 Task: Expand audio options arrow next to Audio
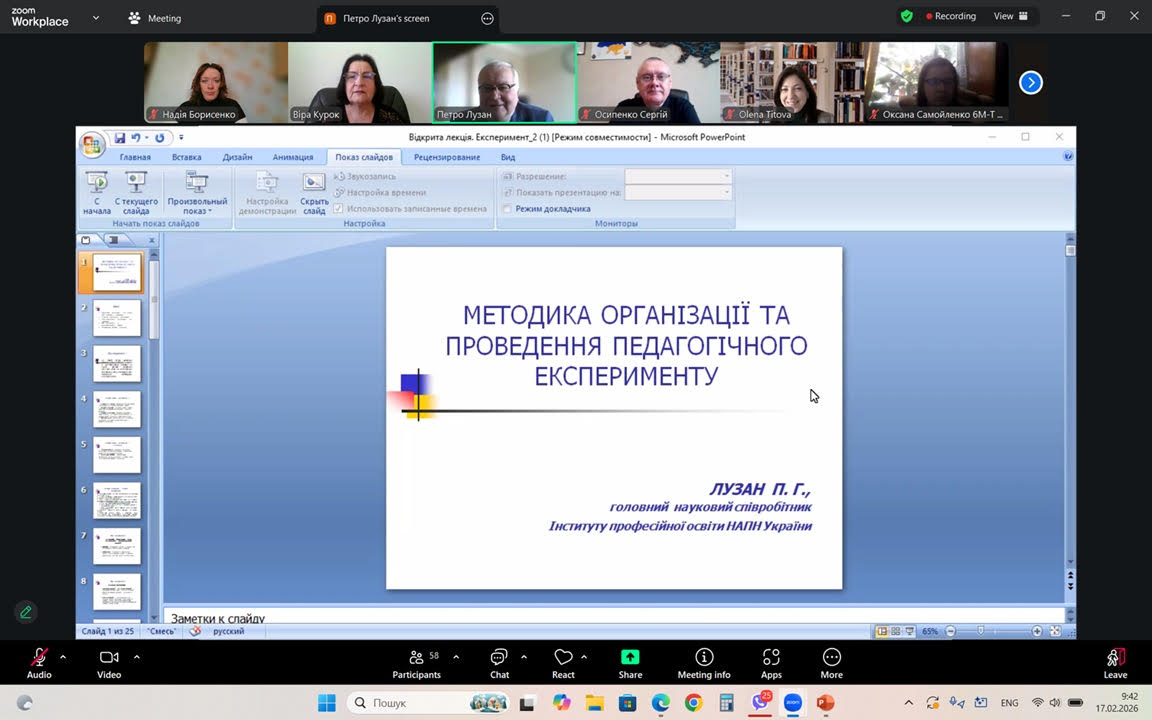[63, 657]
